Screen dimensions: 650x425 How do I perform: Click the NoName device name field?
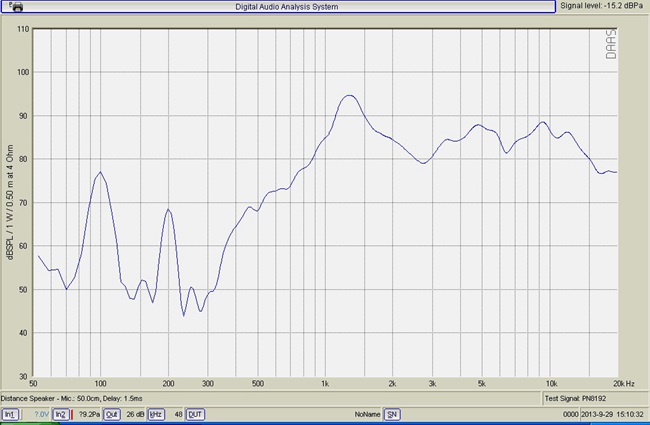(x=367, y=414)
